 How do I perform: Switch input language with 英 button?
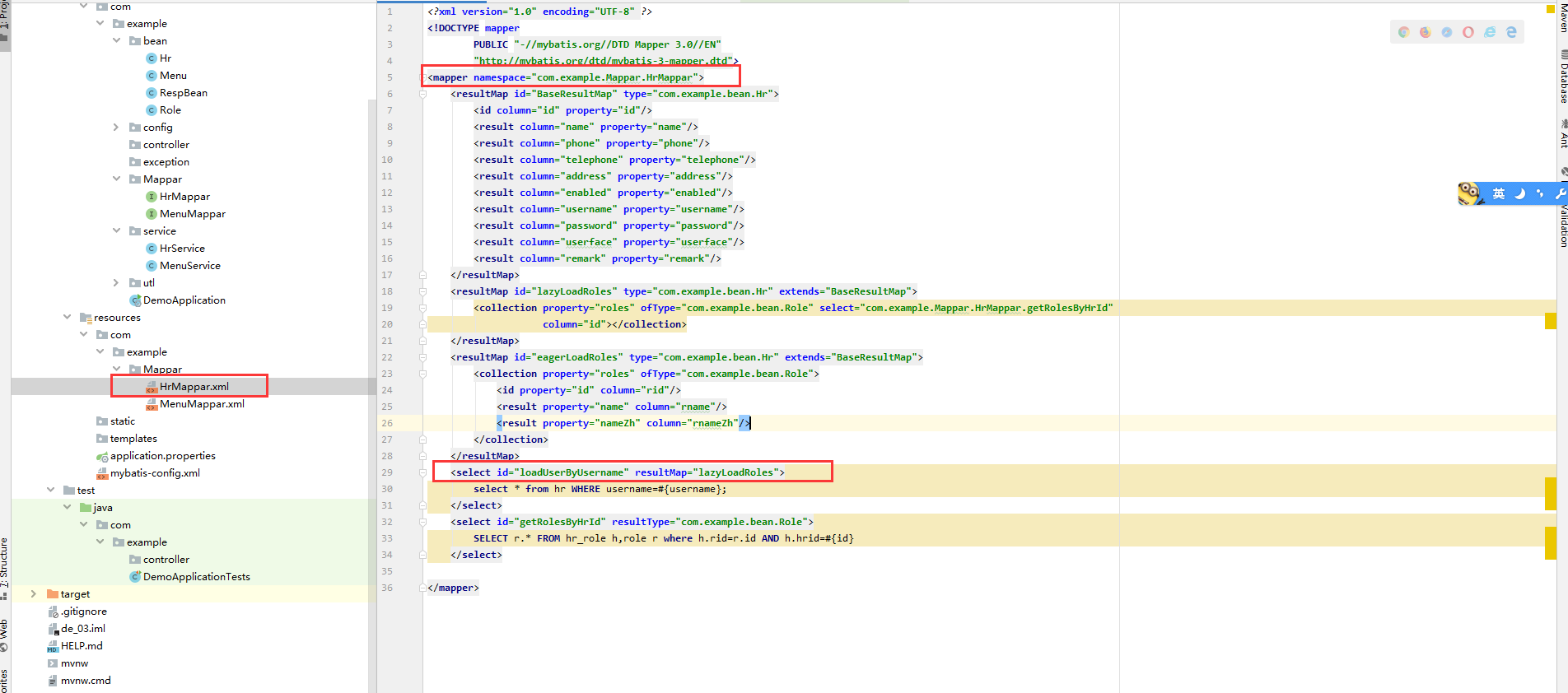tap(1499, 193)
